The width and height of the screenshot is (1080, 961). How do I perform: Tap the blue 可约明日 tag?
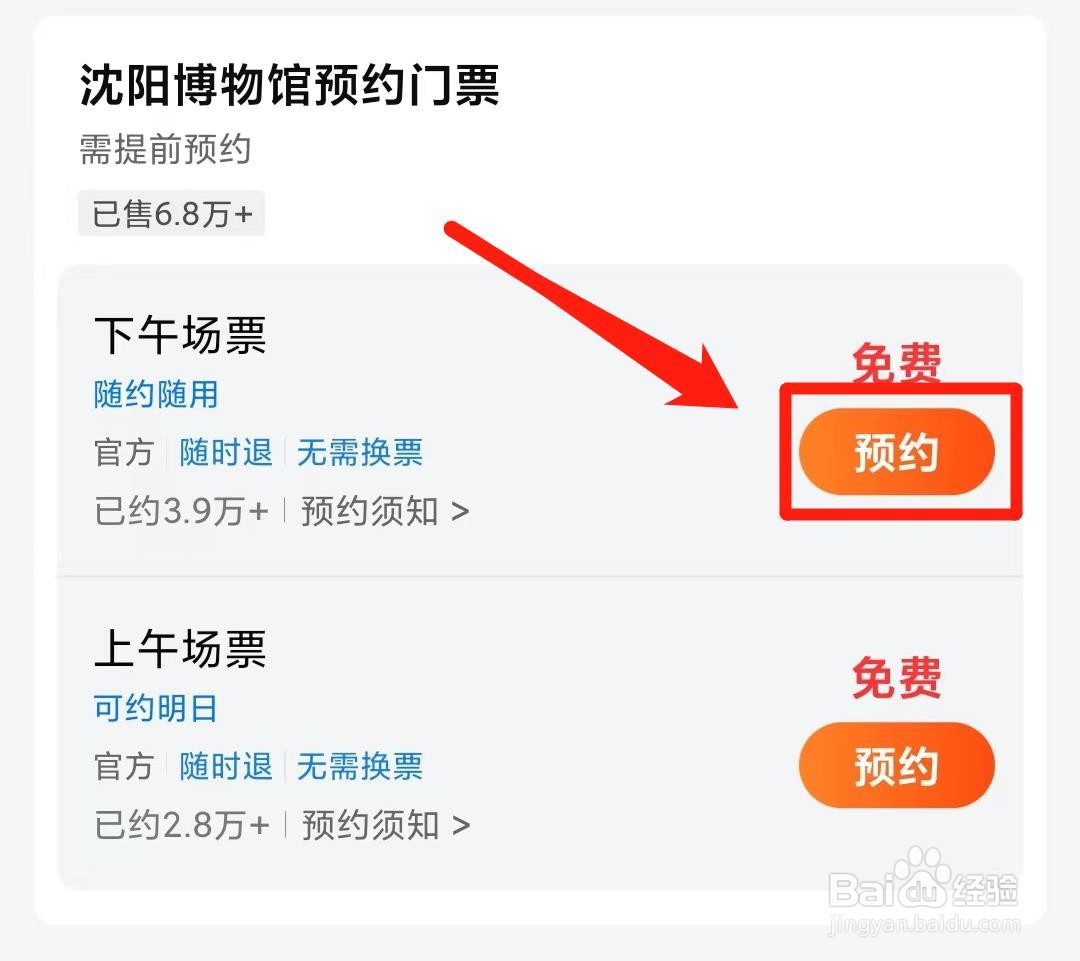(156, 709)
